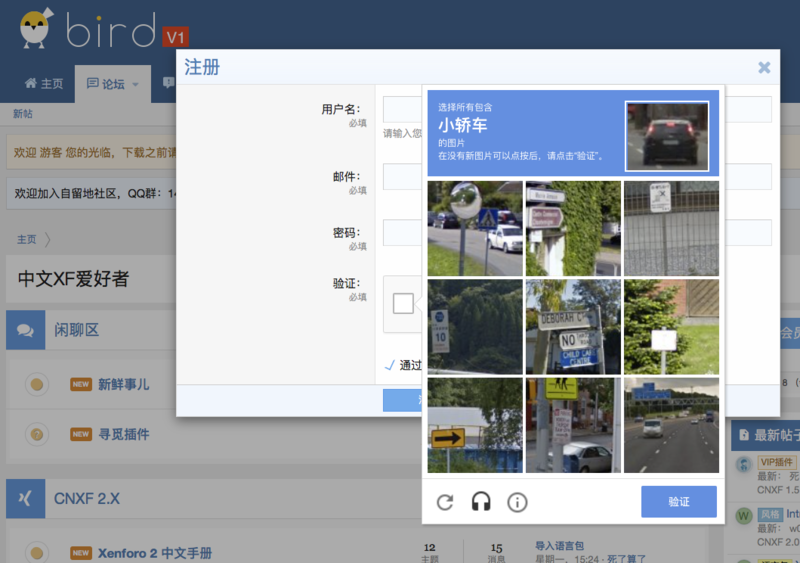Image resolution: width=800 pixels, height=563 pixels.
Task: Click the VIP插件 label tag
Action: (777, 462)
